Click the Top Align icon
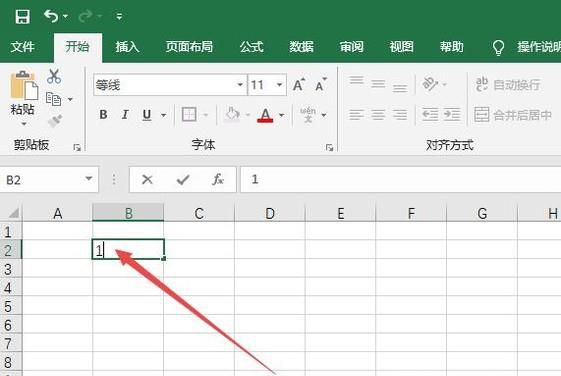561x376 pixels. click(356, 80)
